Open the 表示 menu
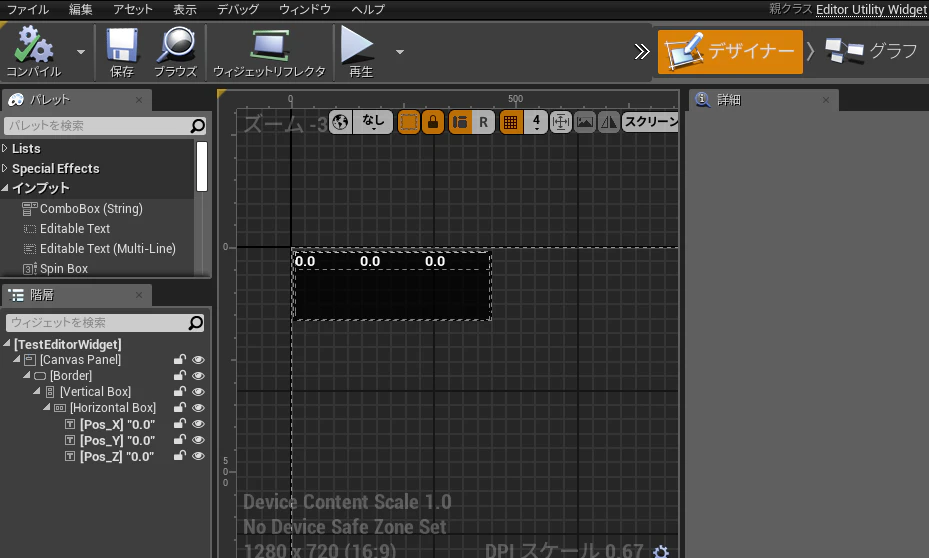Screen dimensions: 929x558 [x=185, y=9]
